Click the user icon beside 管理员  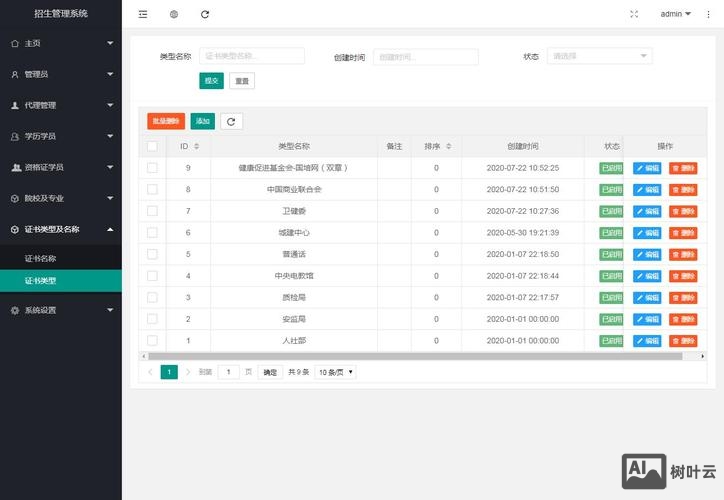(x=15, y=74)
